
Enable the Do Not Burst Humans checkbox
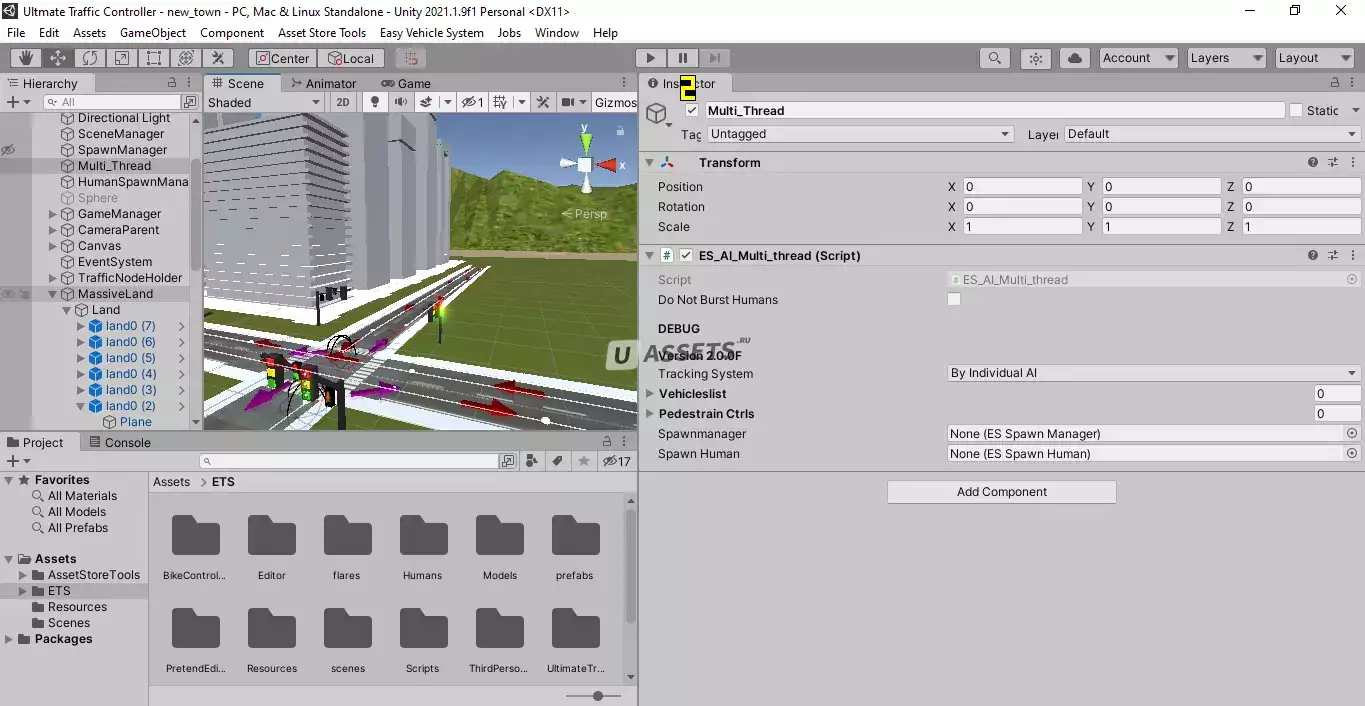954,300
